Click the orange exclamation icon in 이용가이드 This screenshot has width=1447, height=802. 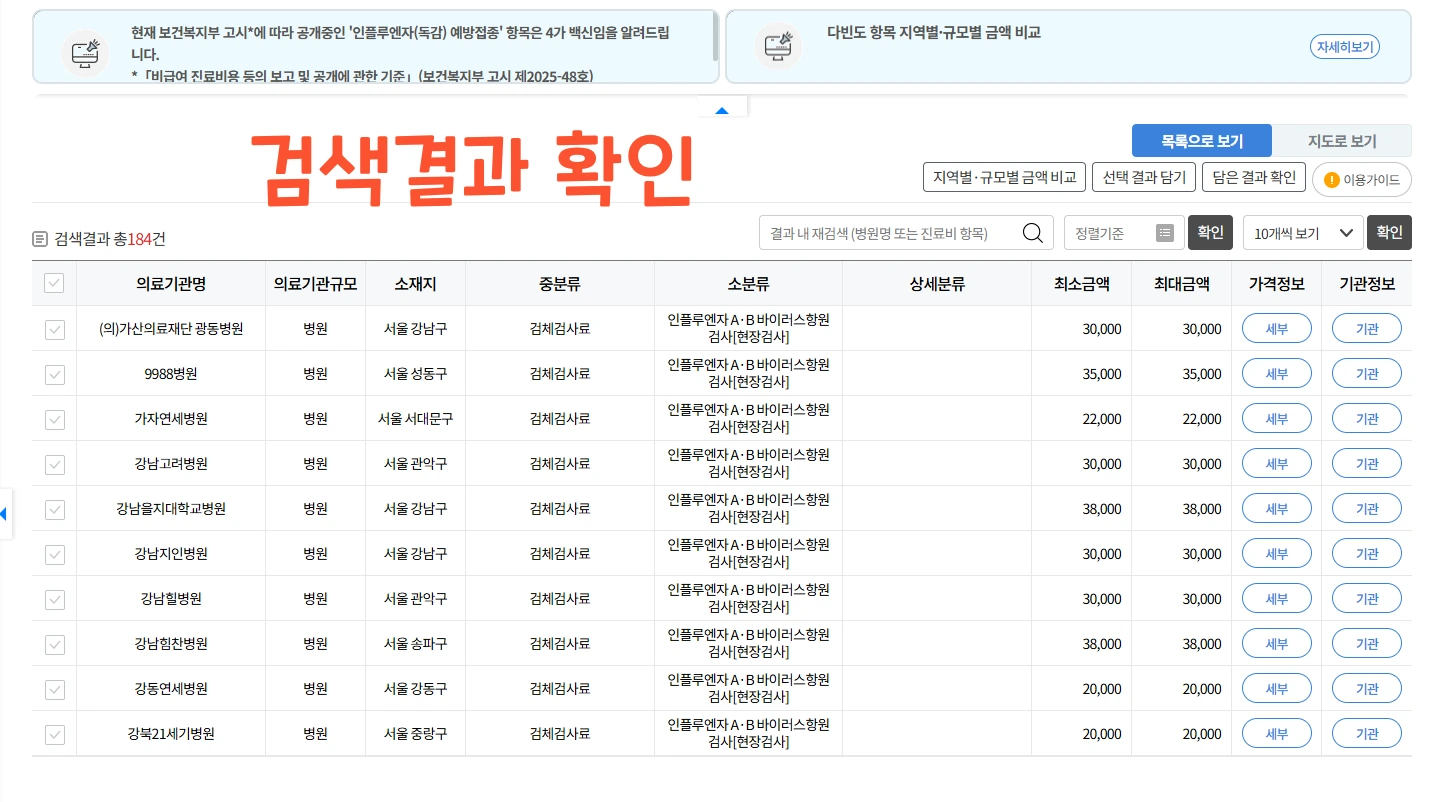pos(1331,180)
